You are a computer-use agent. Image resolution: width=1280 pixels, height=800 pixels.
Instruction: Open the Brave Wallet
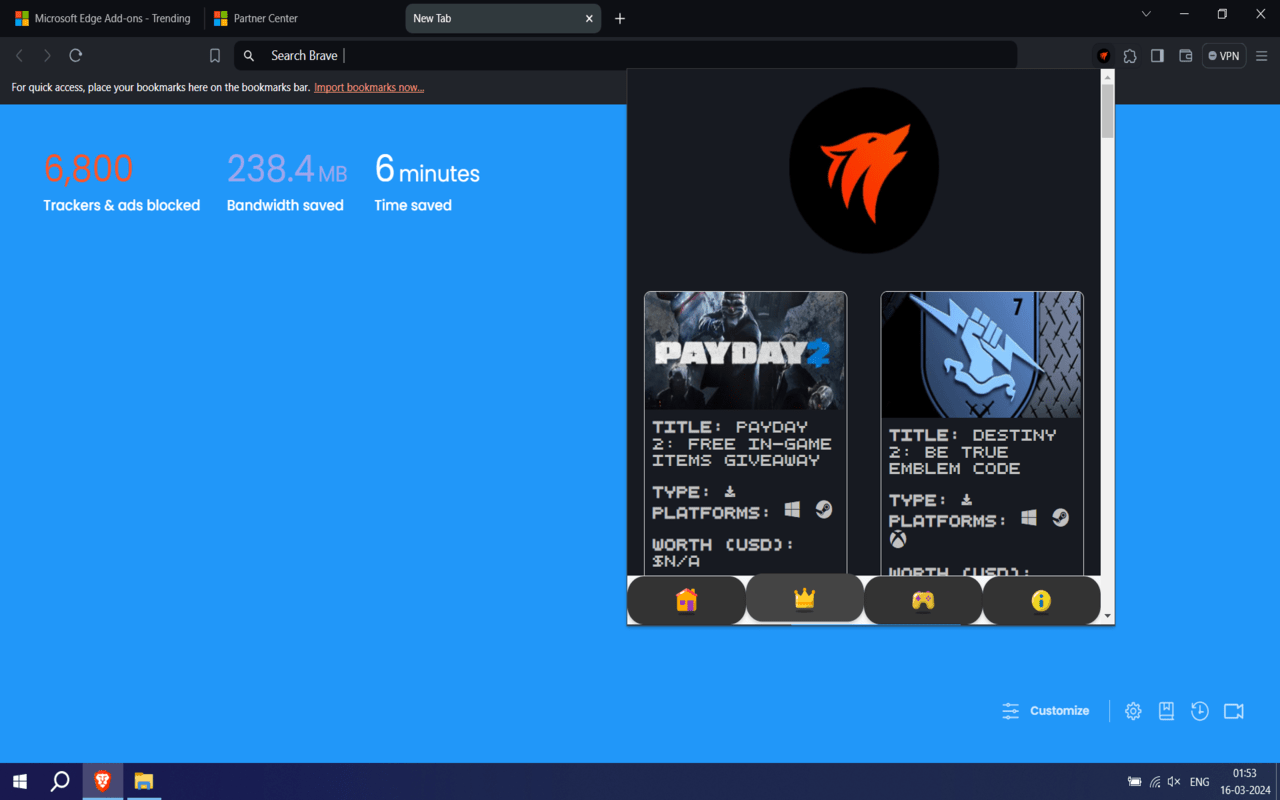[1185, 56]
